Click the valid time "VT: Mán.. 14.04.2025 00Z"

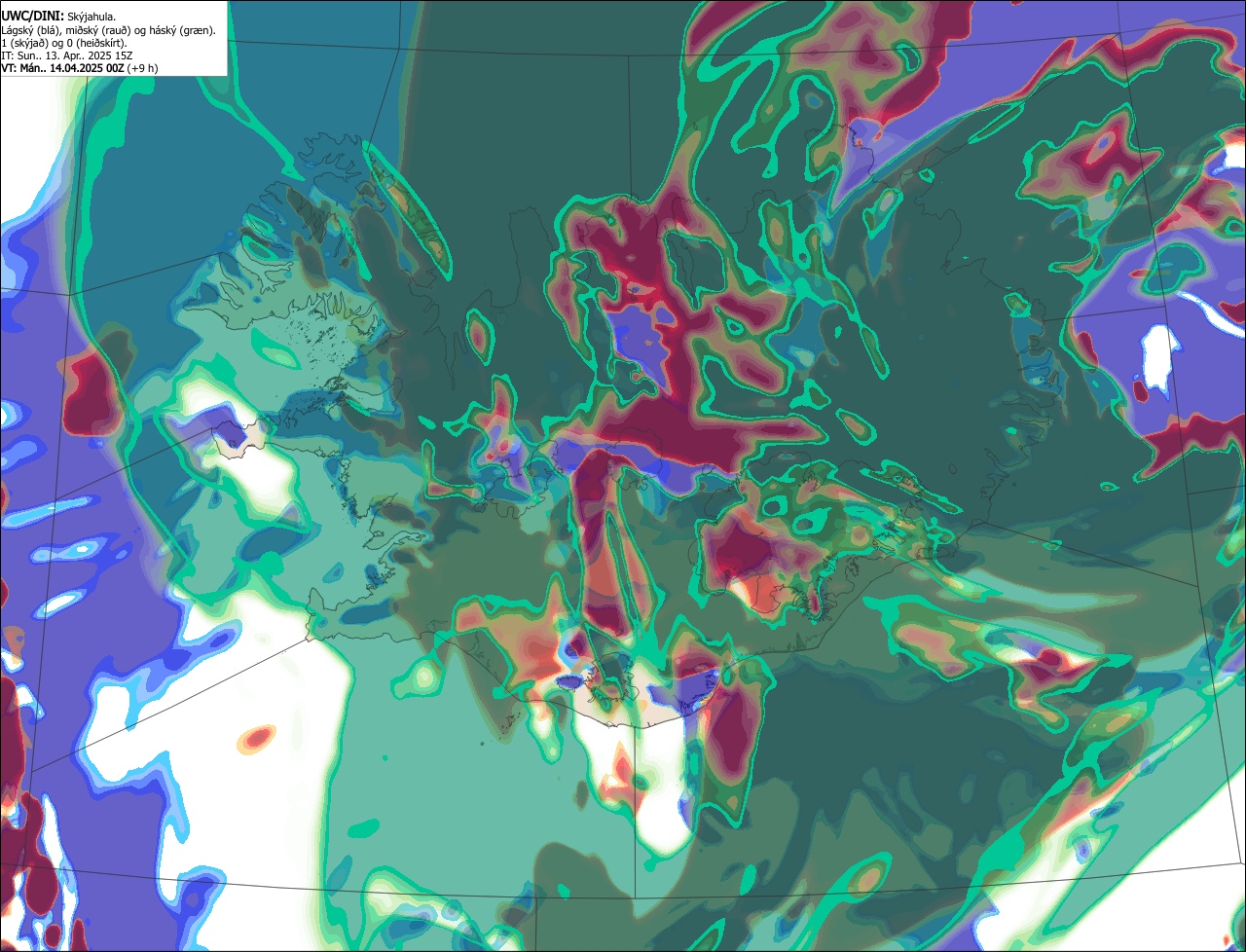pyautogui.click(x=61, y=68)
